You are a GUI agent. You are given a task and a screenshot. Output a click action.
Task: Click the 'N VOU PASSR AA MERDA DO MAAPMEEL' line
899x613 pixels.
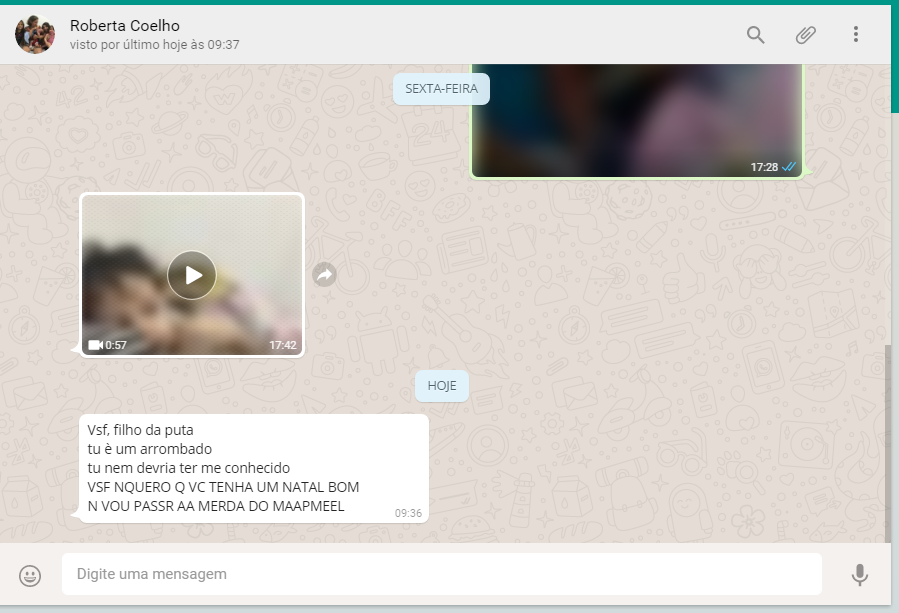[x=216, y=506]
